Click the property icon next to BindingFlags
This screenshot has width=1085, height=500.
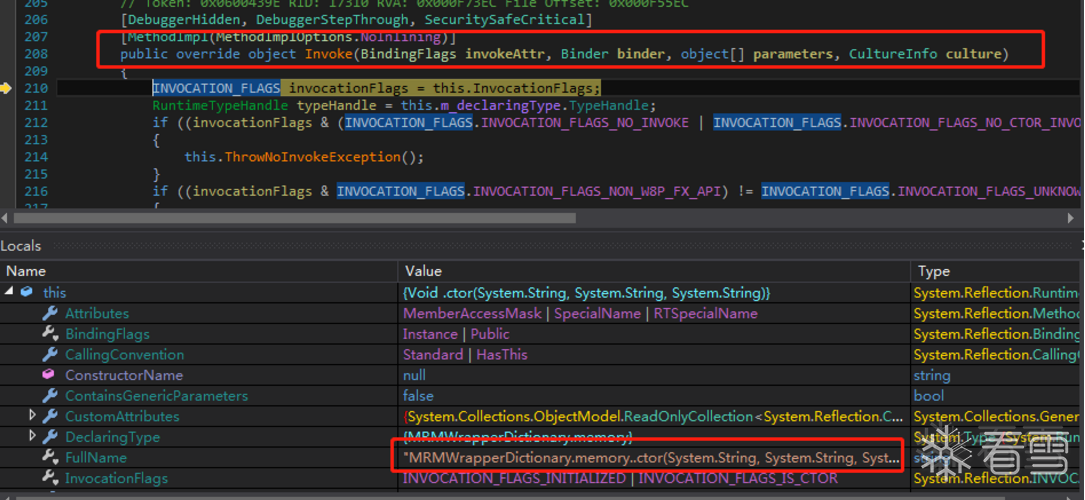coord(50,334)
